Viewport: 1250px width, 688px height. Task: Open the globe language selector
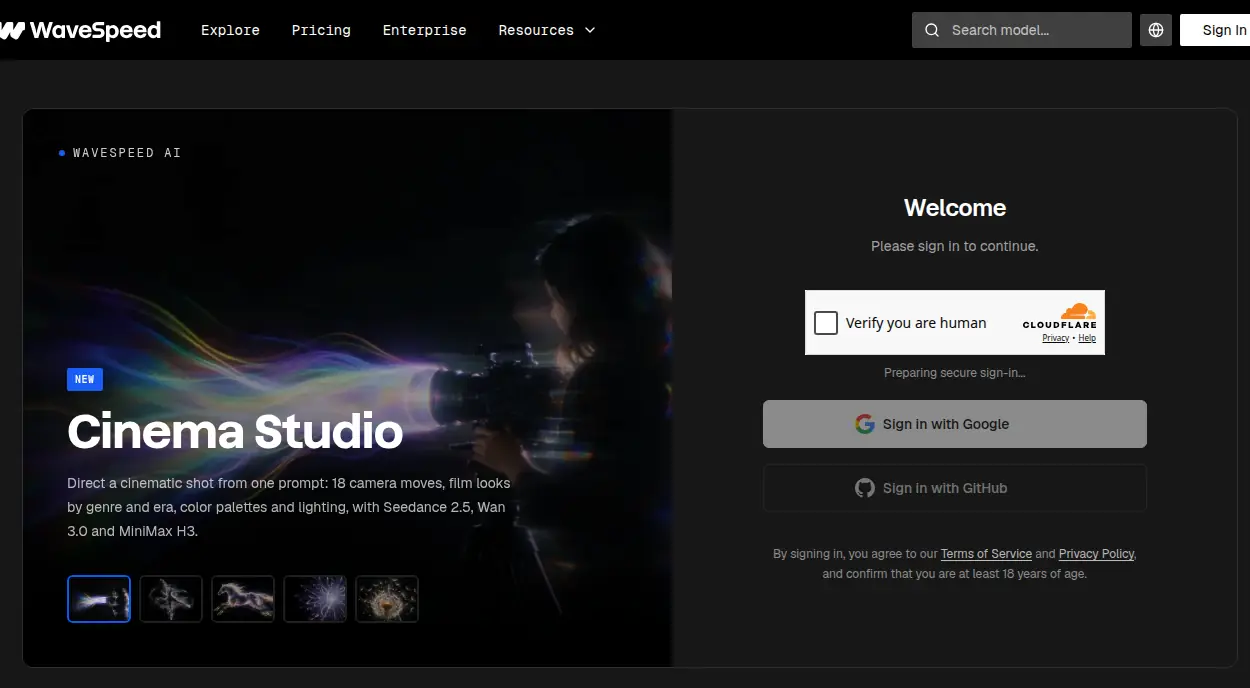click(x=1156, y=30)
